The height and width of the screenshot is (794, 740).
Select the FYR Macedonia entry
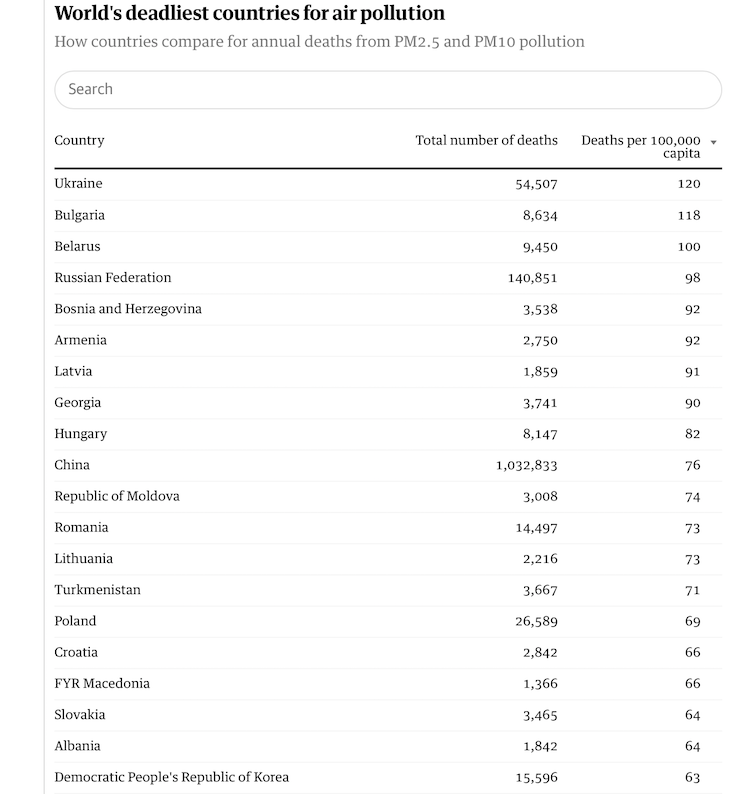coord(388,684)
